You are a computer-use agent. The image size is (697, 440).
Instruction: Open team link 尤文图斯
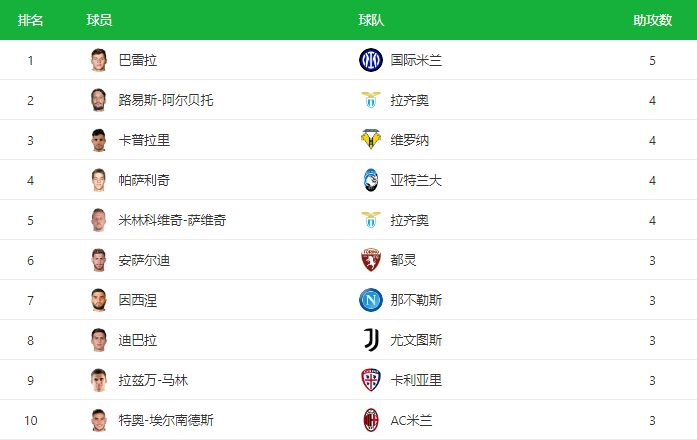pyautogui.click(x=416, y=340)
